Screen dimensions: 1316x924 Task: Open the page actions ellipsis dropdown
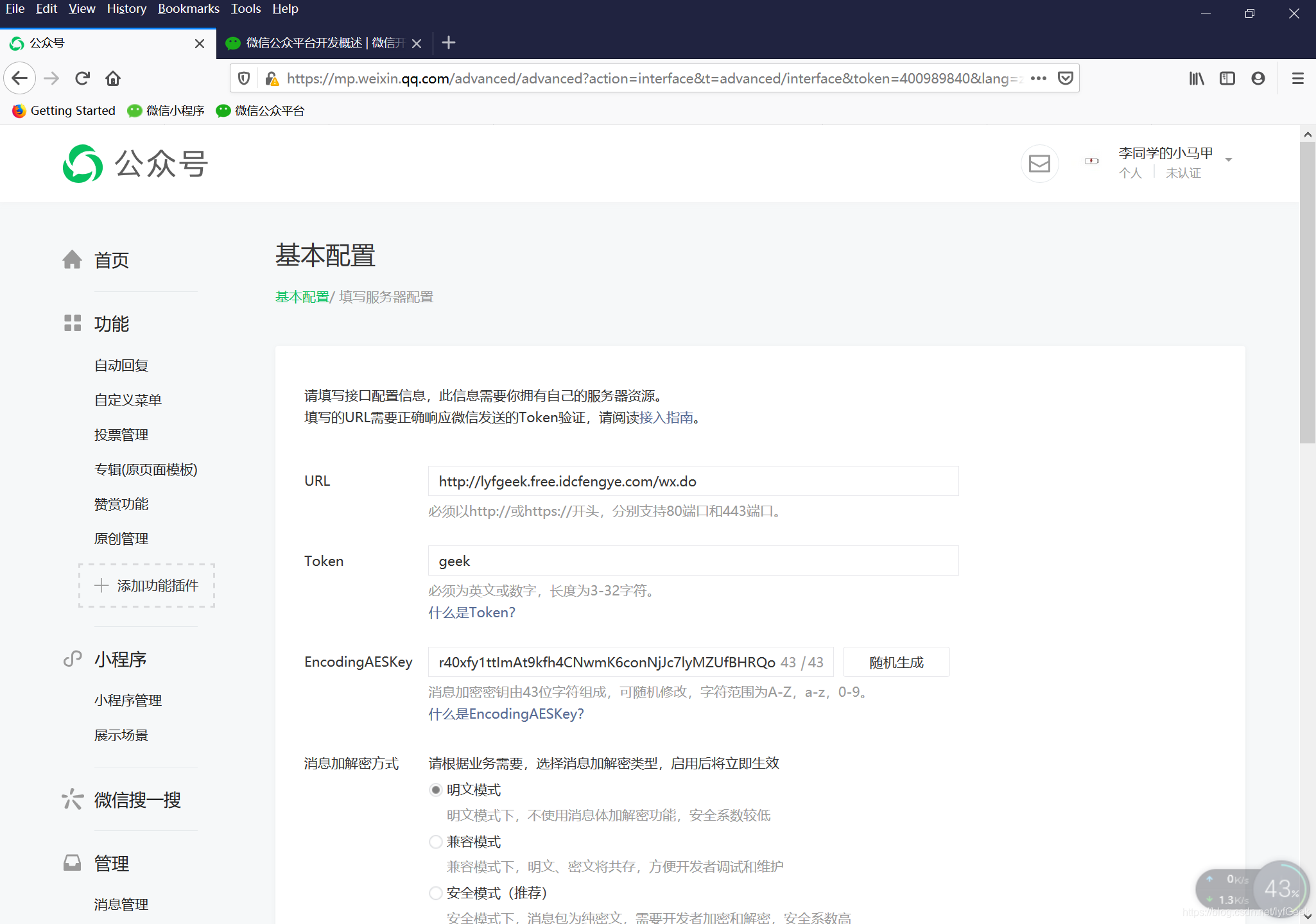click(1039, 78)
